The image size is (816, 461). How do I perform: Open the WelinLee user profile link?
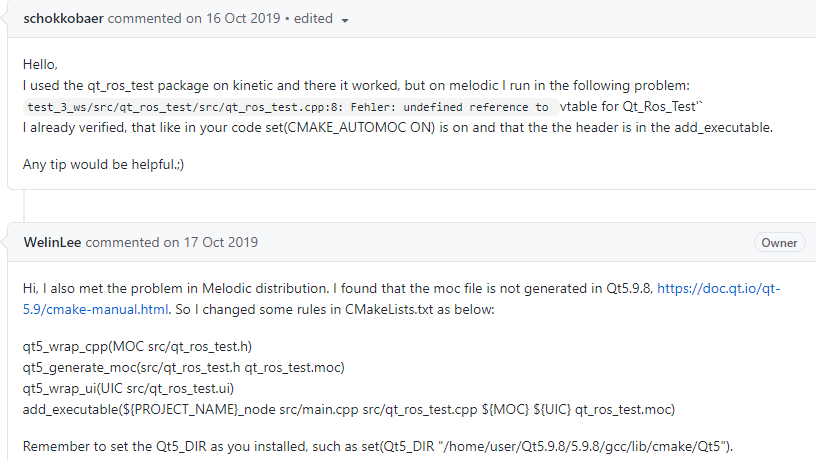point(51,242)
